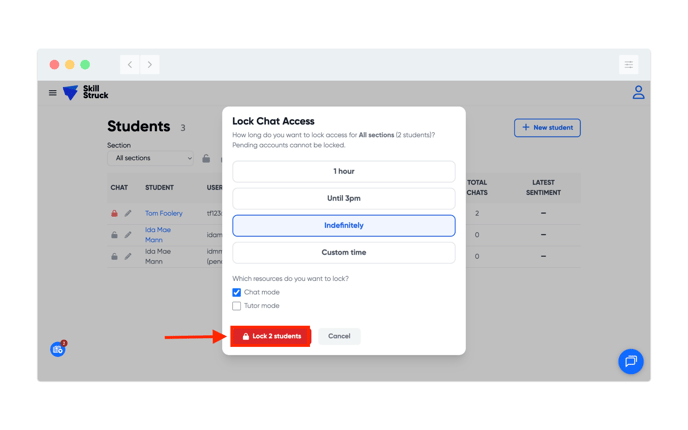Click the browser sidebar menu icon
Viewport: 688px width, 430px height.
coord(629,65)
